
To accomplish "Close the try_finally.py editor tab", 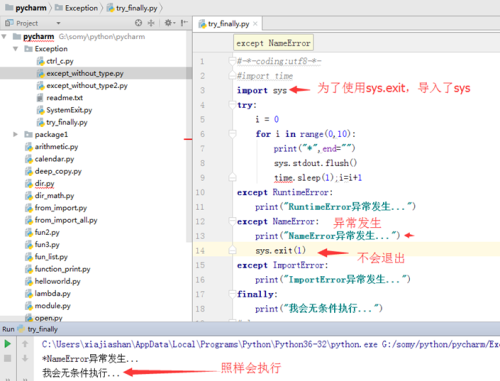I will coord(255,24).
